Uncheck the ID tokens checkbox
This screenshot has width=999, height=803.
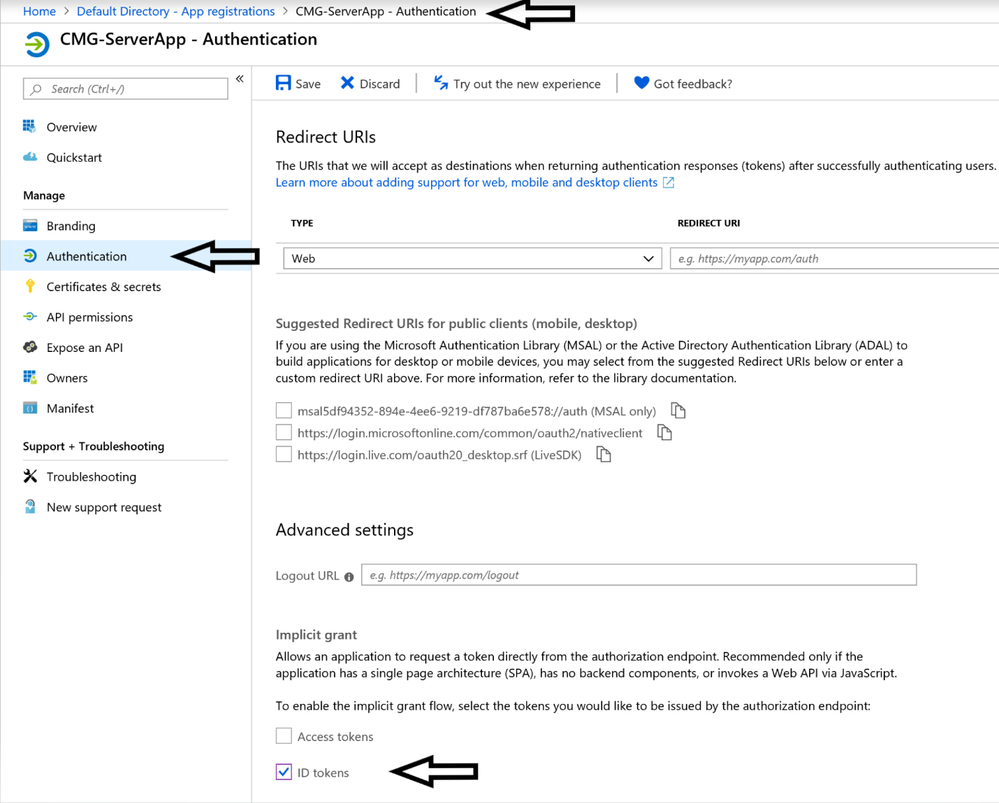click(x=284, y=772)
